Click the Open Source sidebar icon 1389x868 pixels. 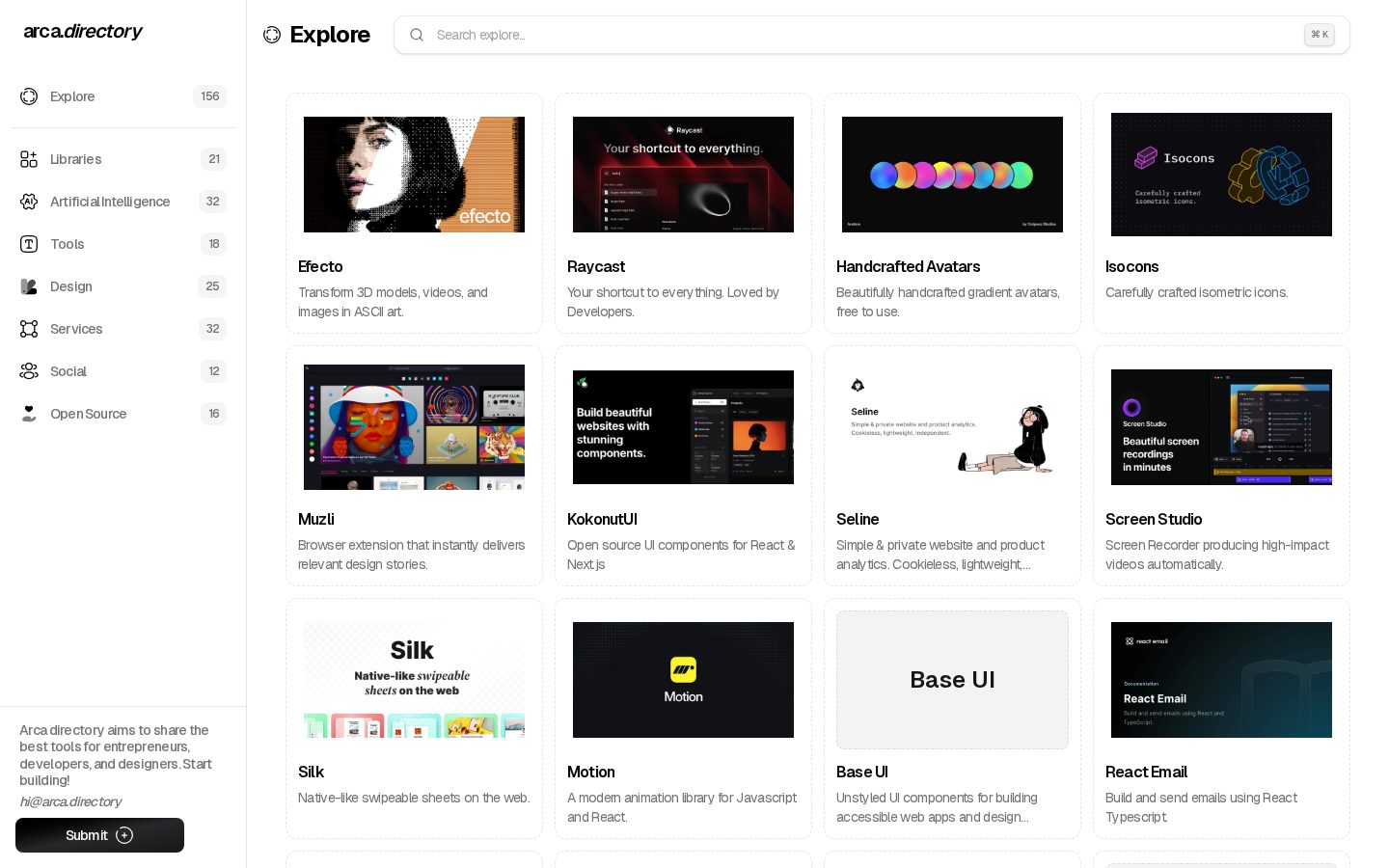[x=29, y=414]
